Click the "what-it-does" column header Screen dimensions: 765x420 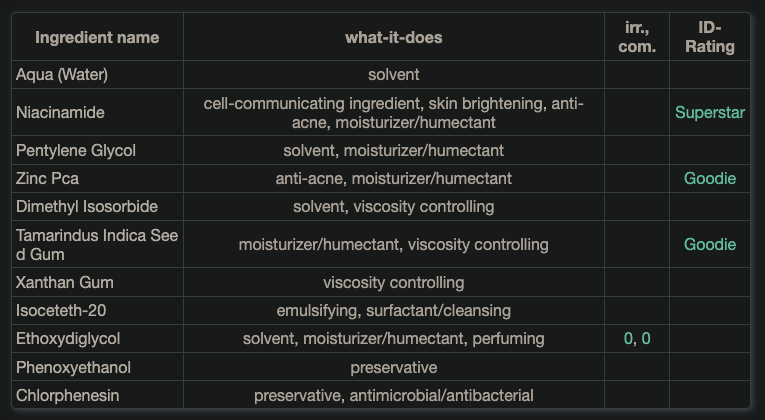(394, 38)
